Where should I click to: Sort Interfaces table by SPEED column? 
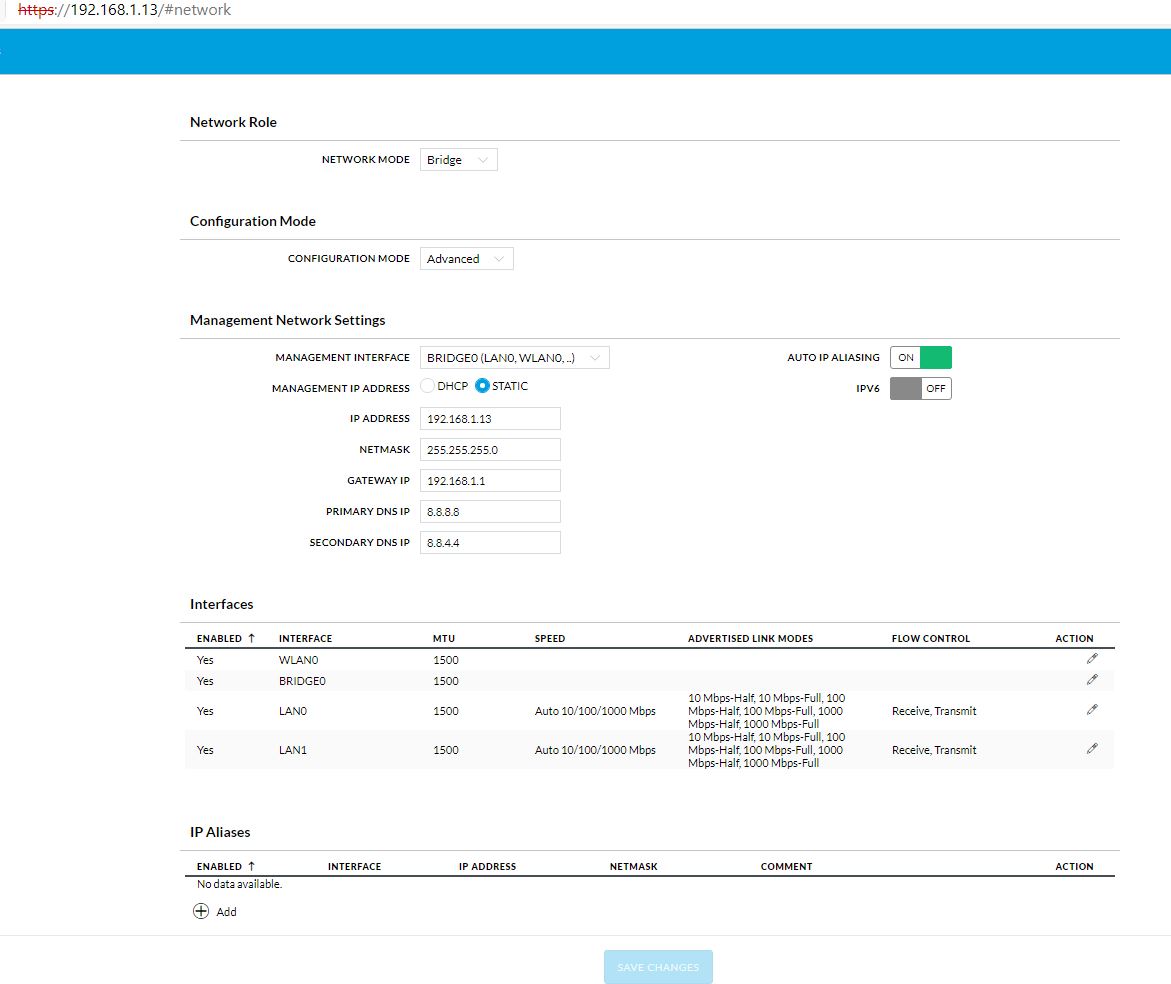coord(550,638)
